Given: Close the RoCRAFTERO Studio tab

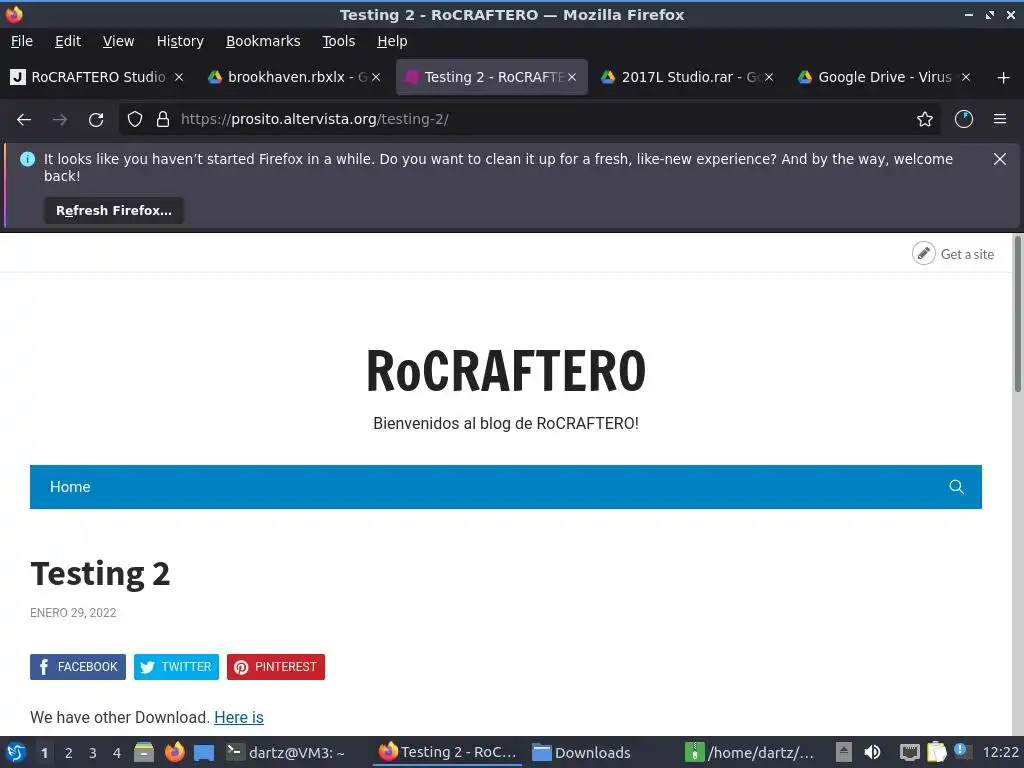Looking at the screenshot, I should coord(179,77).
